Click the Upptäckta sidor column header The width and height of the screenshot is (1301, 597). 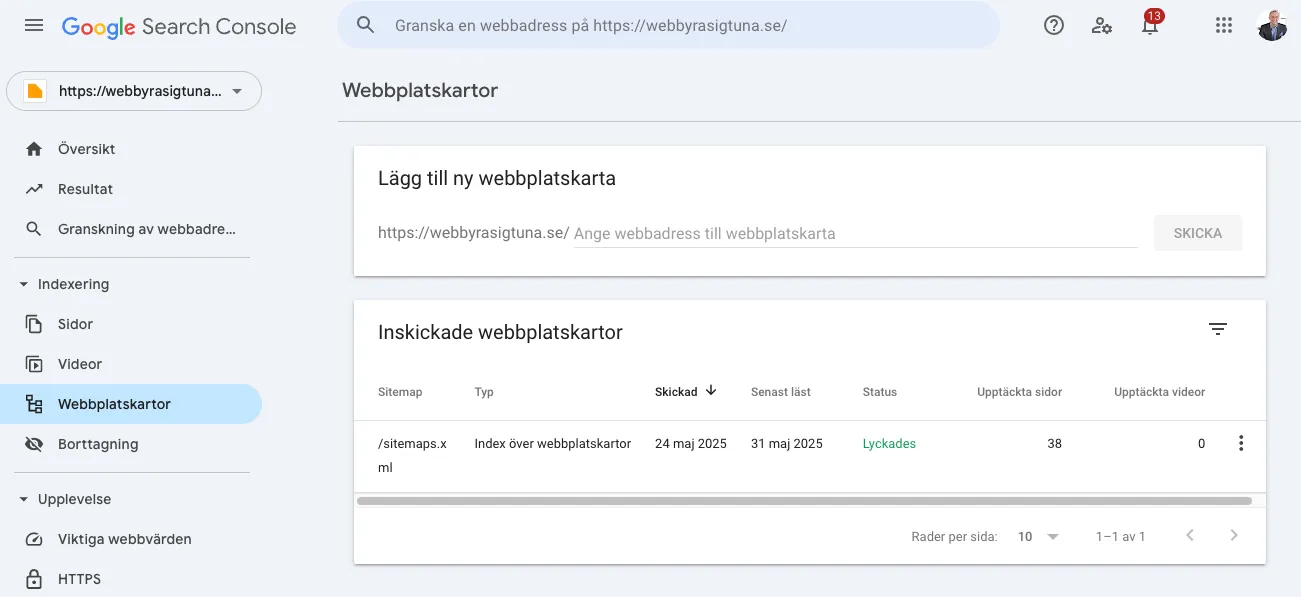click(x=1019, y=392)
